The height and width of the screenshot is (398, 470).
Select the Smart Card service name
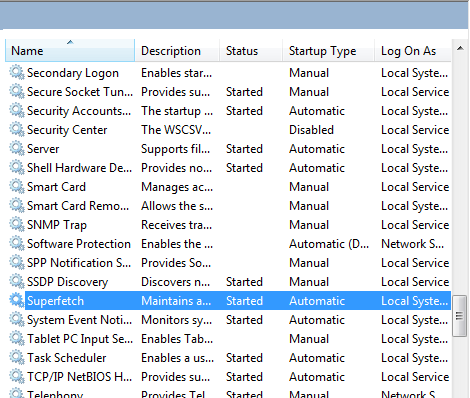click(56, 187)
